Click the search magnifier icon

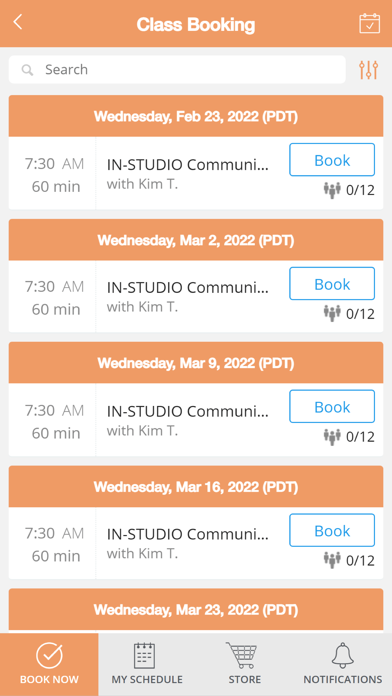28,70
